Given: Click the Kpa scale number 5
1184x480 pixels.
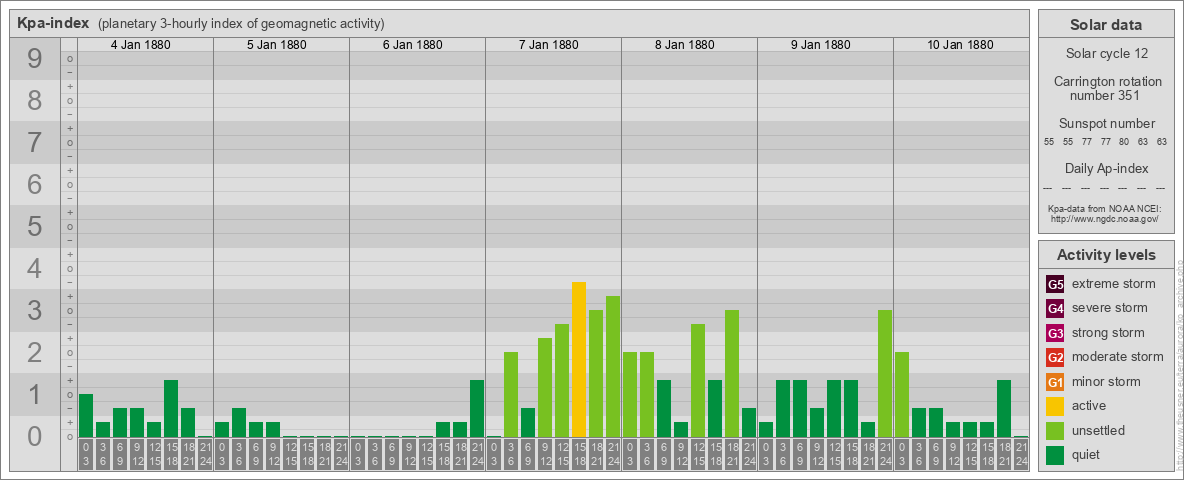Looking at the screenshot, I should point(35,226).
